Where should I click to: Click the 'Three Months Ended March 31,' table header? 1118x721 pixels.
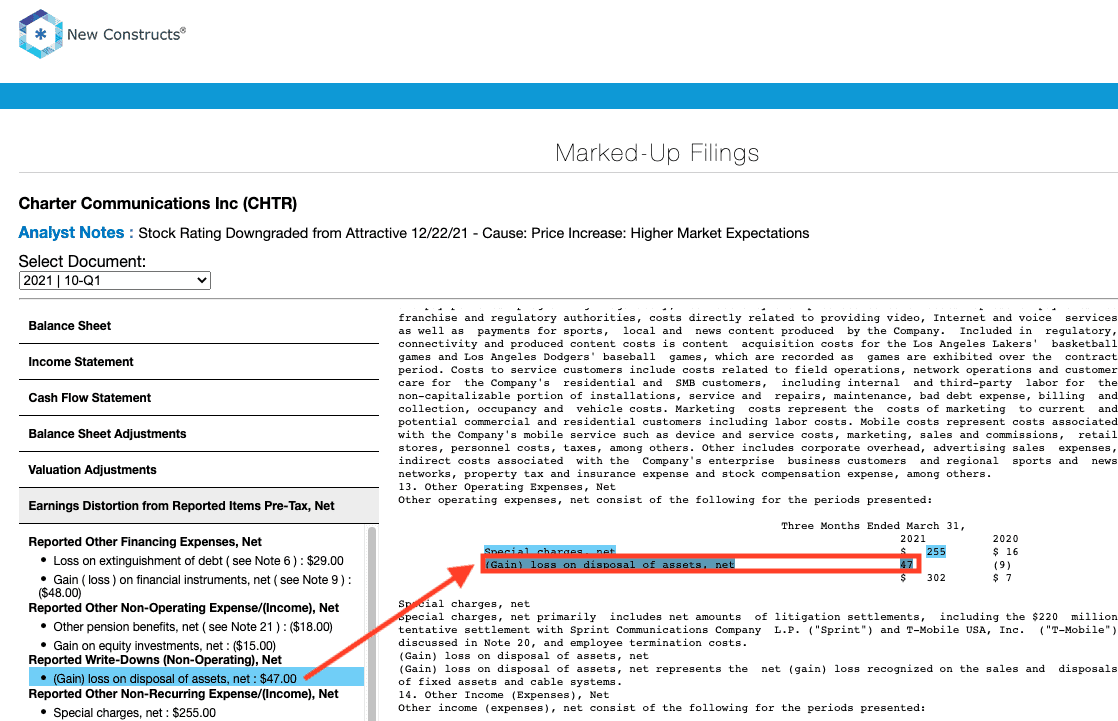click(873, 526)
